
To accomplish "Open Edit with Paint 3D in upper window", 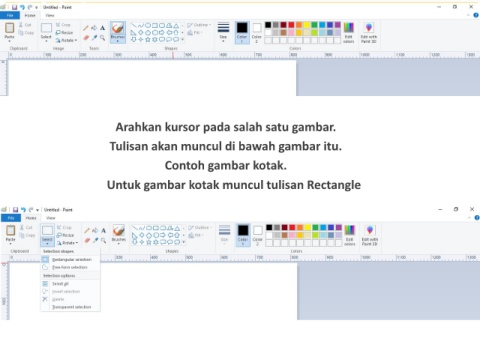I will pos(369,33).
